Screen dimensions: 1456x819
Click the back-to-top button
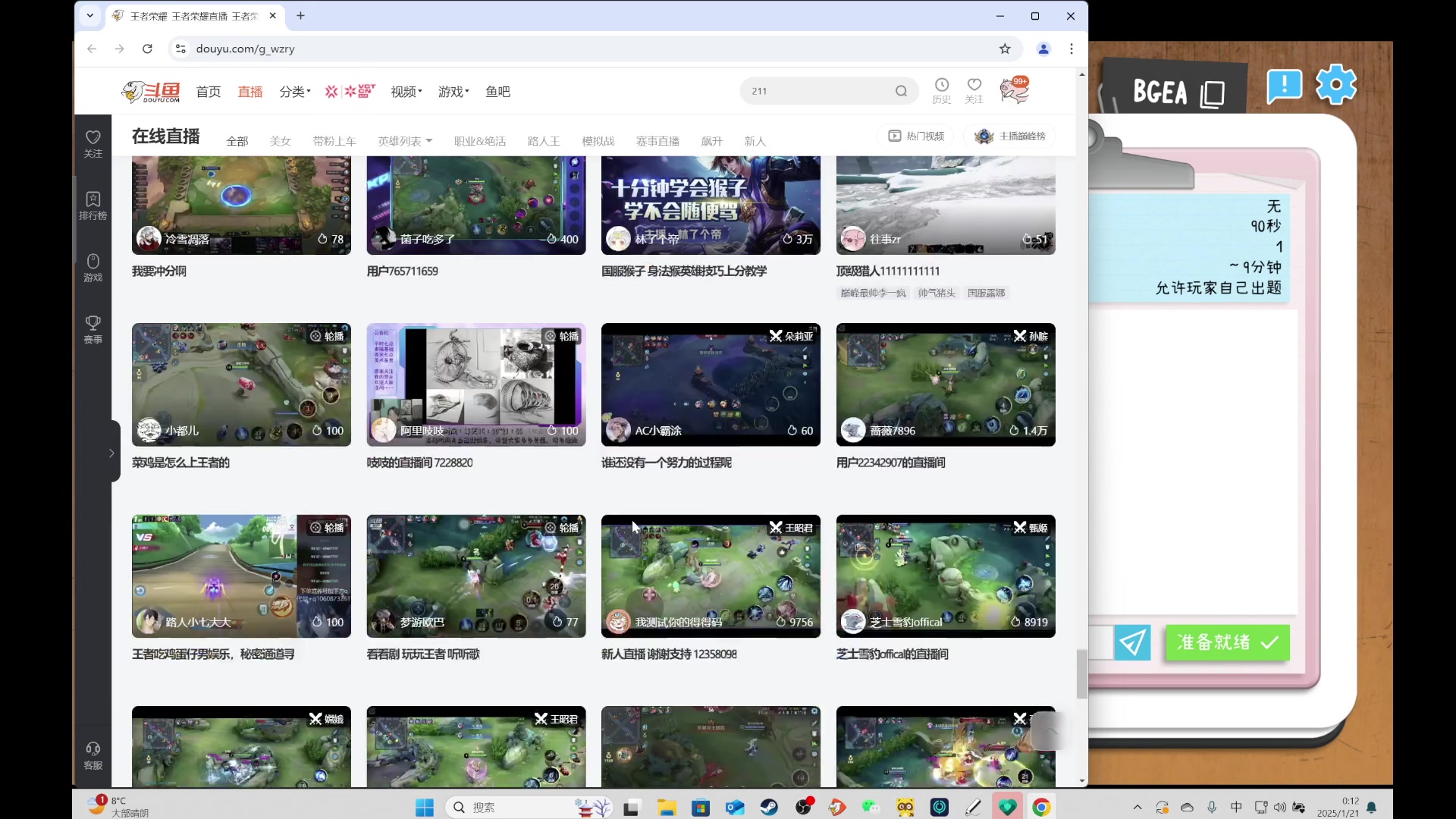pyautogui.click(x=1050, y=731)
